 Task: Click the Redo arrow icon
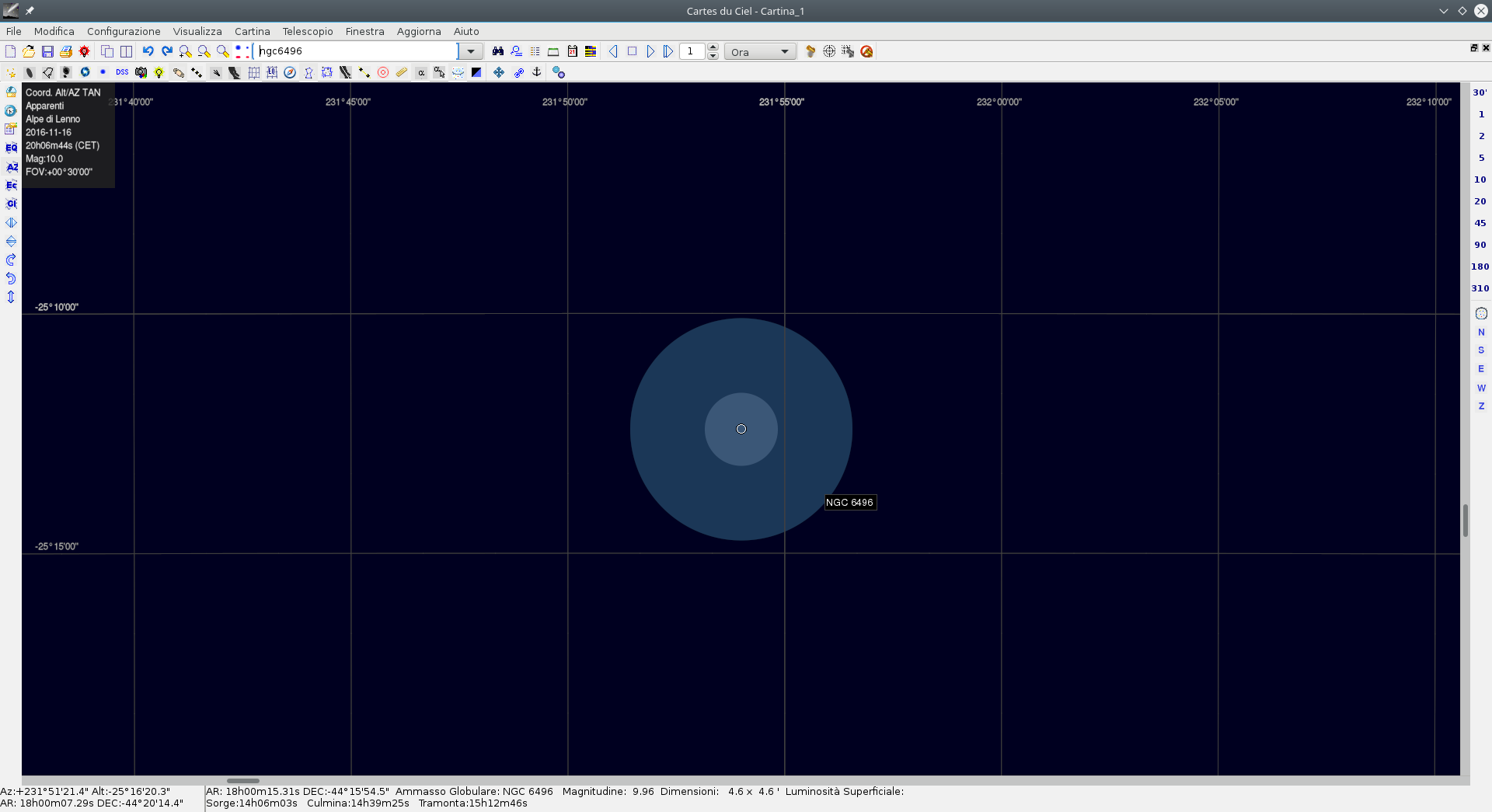(166, 51)
